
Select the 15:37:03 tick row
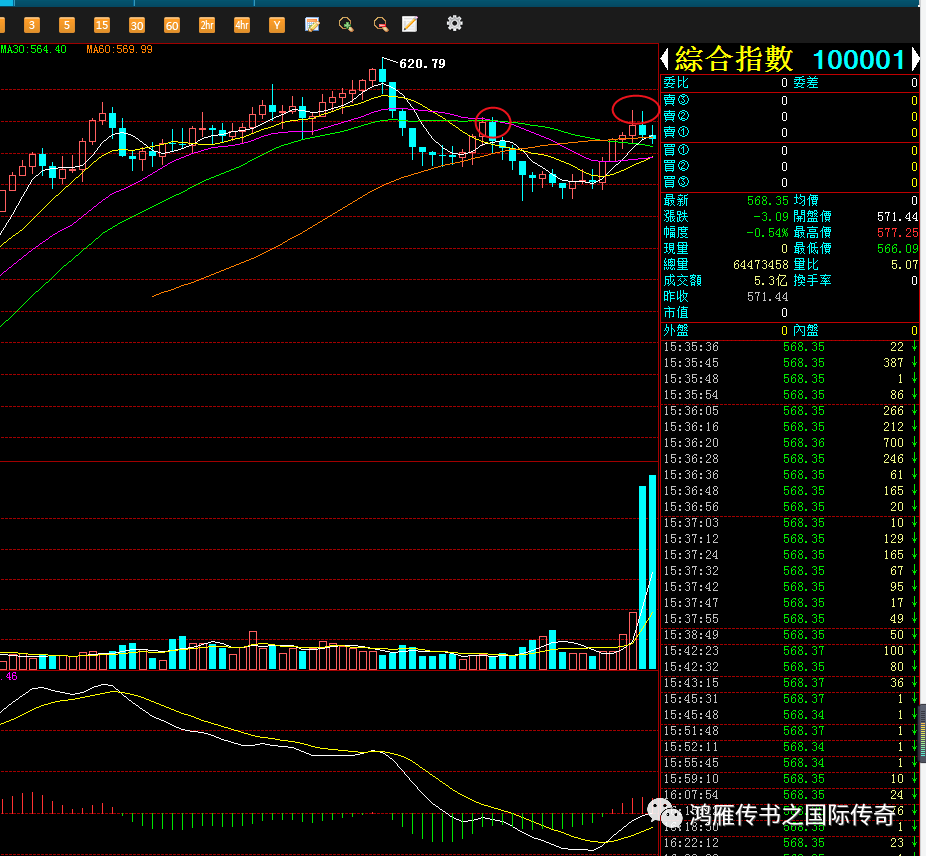click(x=790, y=523)
